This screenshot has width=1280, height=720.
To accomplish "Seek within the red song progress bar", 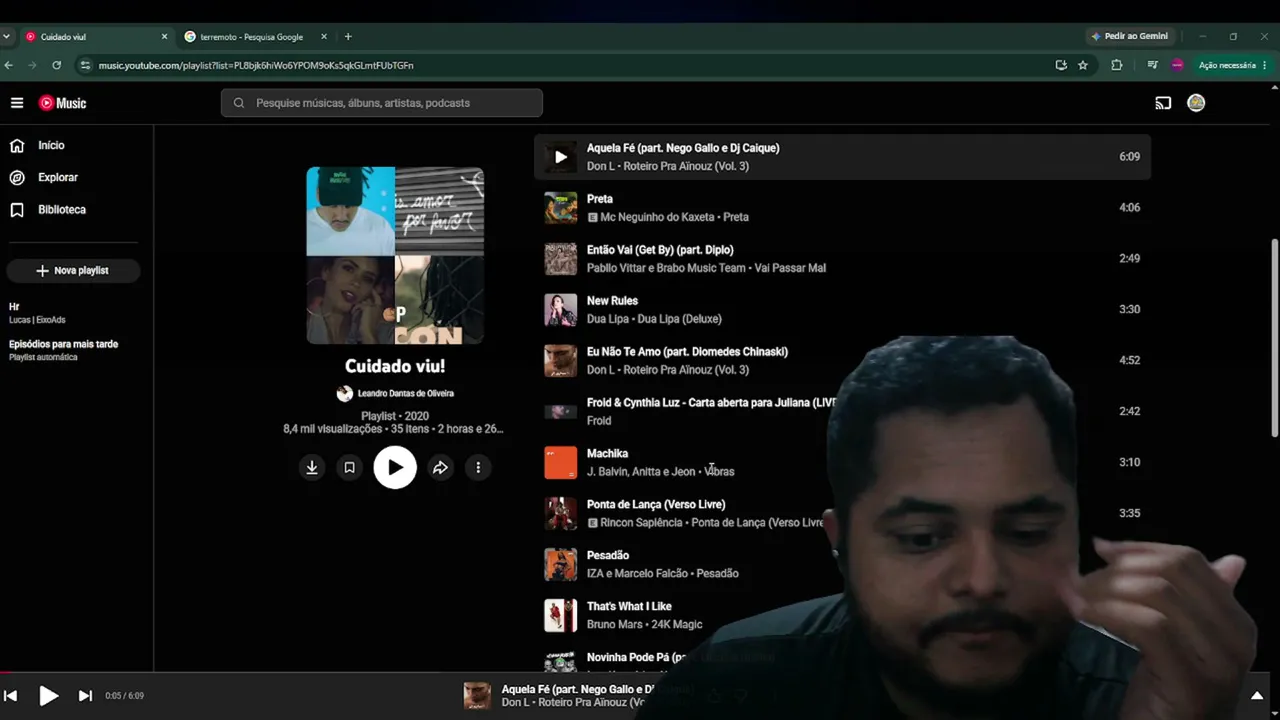I will point(640,672).
